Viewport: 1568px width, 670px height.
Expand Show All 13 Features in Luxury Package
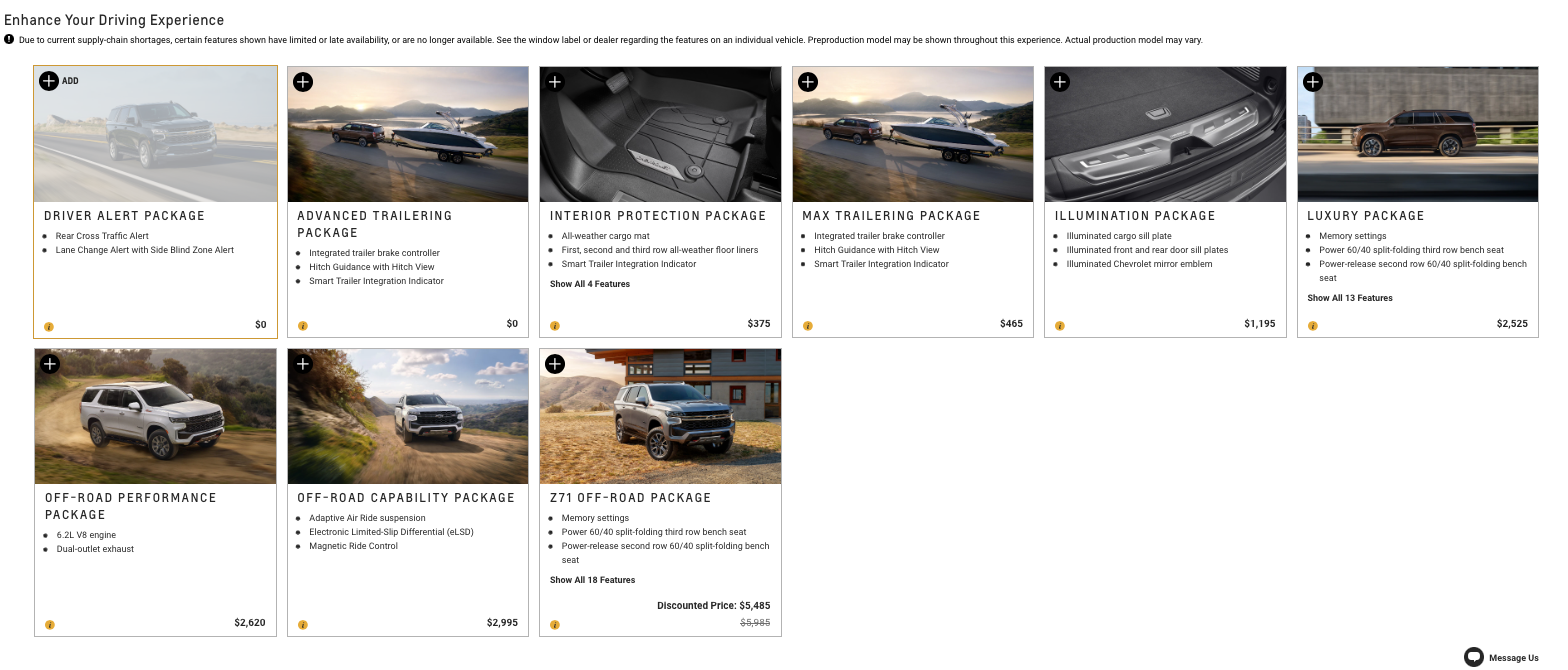[1350, 298]
